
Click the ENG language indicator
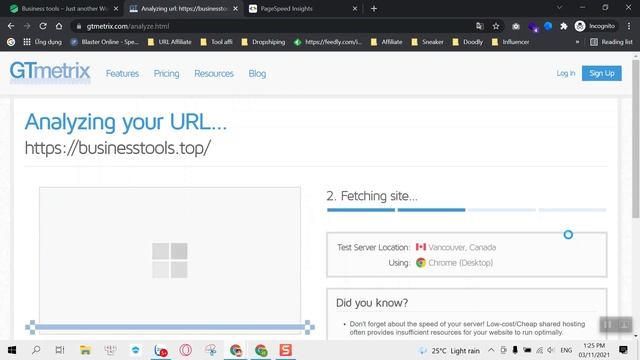click(566, 350)
